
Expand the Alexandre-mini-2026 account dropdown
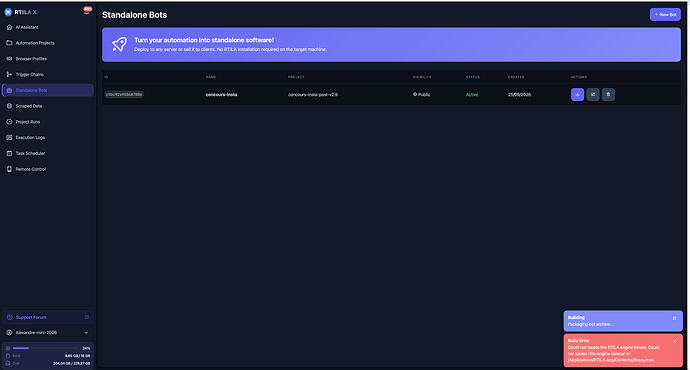[x=86, y=333]
